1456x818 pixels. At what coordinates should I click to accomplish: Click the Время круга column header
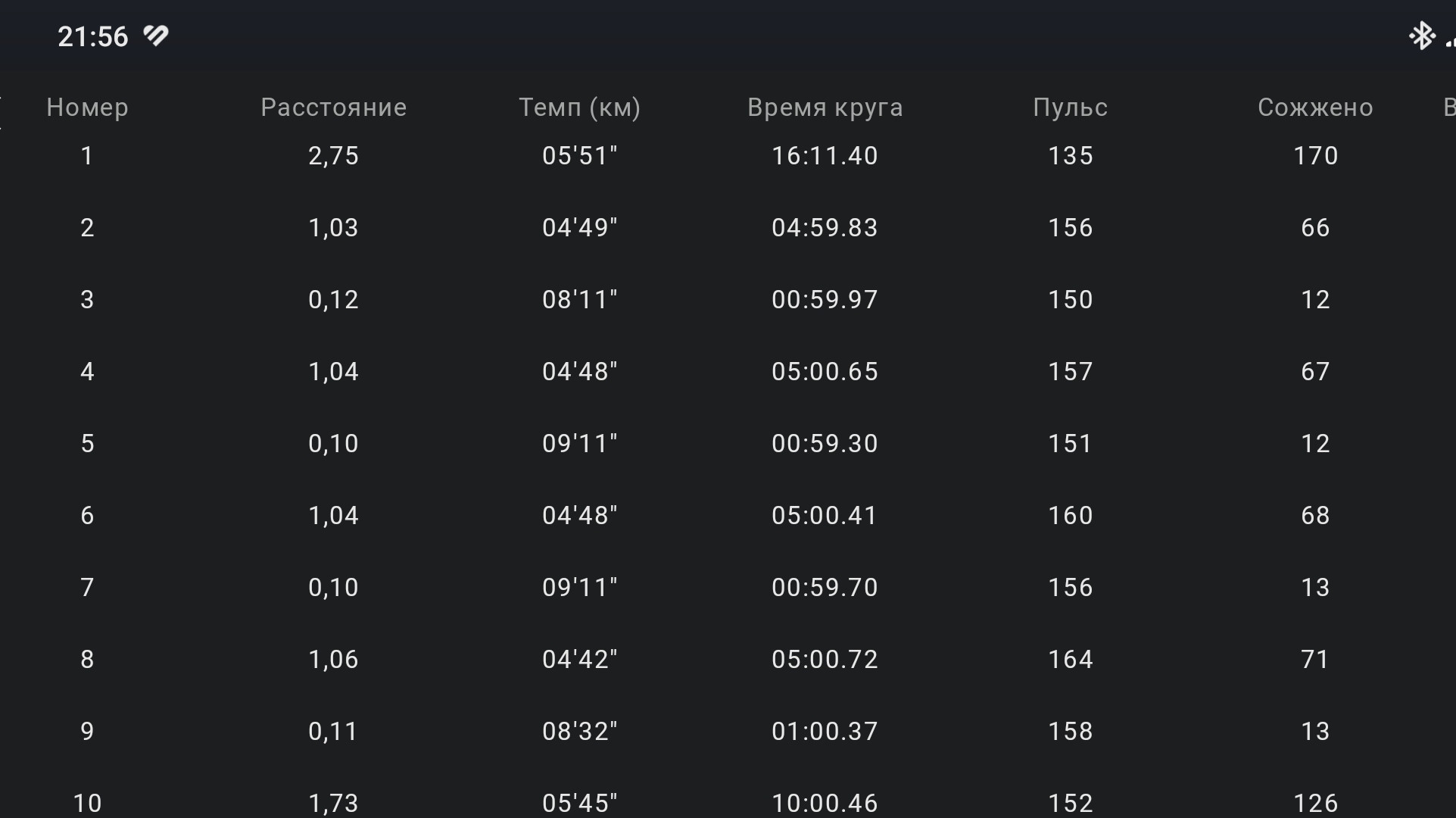coord(825,108)
